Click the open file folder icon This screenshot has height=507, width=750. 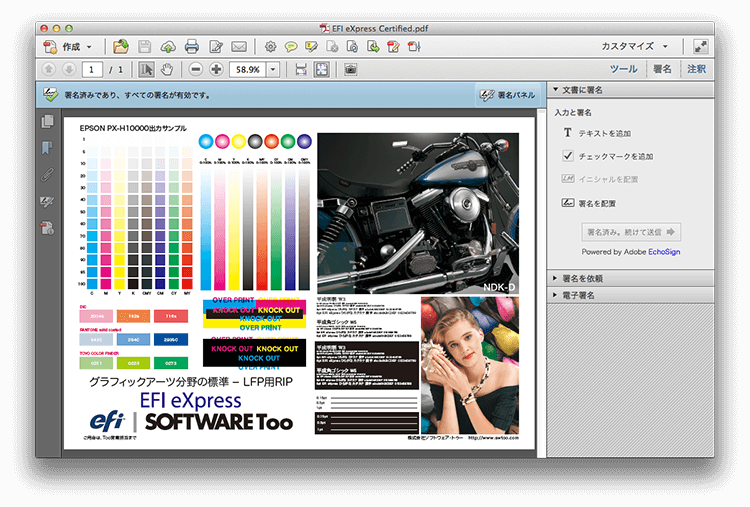tap(121, 47)
